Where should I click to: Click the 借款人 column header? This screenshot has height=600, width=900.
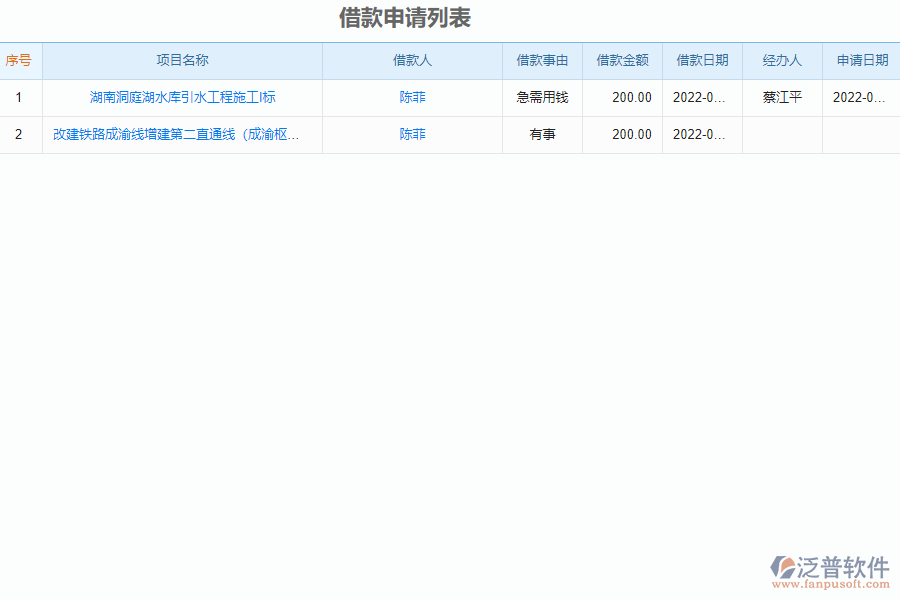click(x=411, y=60)
